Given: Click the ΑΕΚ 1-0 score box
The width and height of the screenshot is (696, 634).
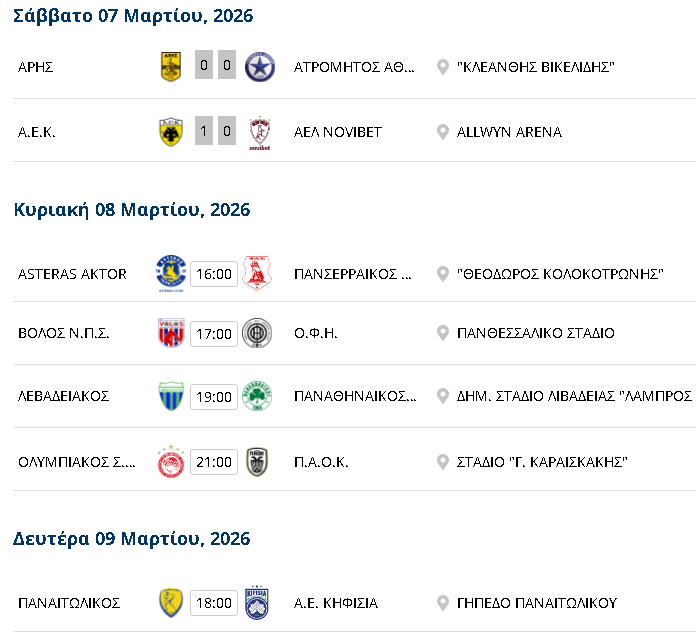Looking at the screenshot, I should click(x=215, y=131).
